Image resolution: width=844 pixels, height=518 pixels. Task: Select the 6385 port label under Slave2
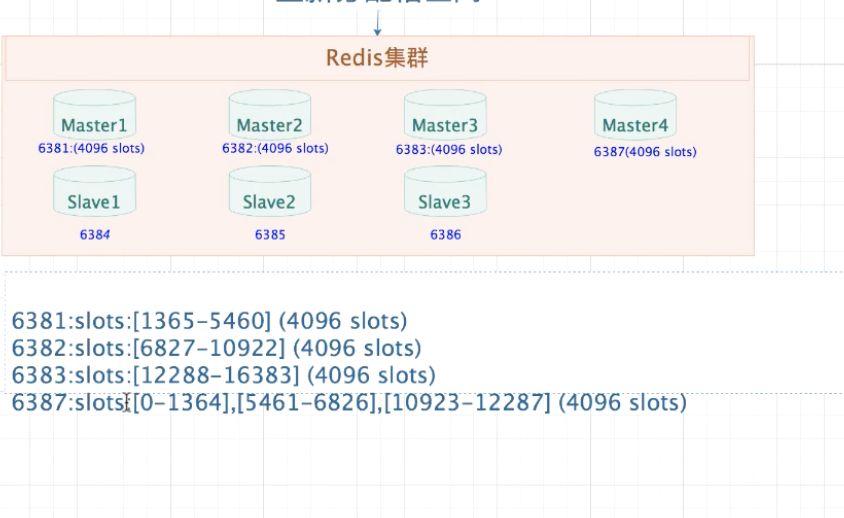pos(270,235)
